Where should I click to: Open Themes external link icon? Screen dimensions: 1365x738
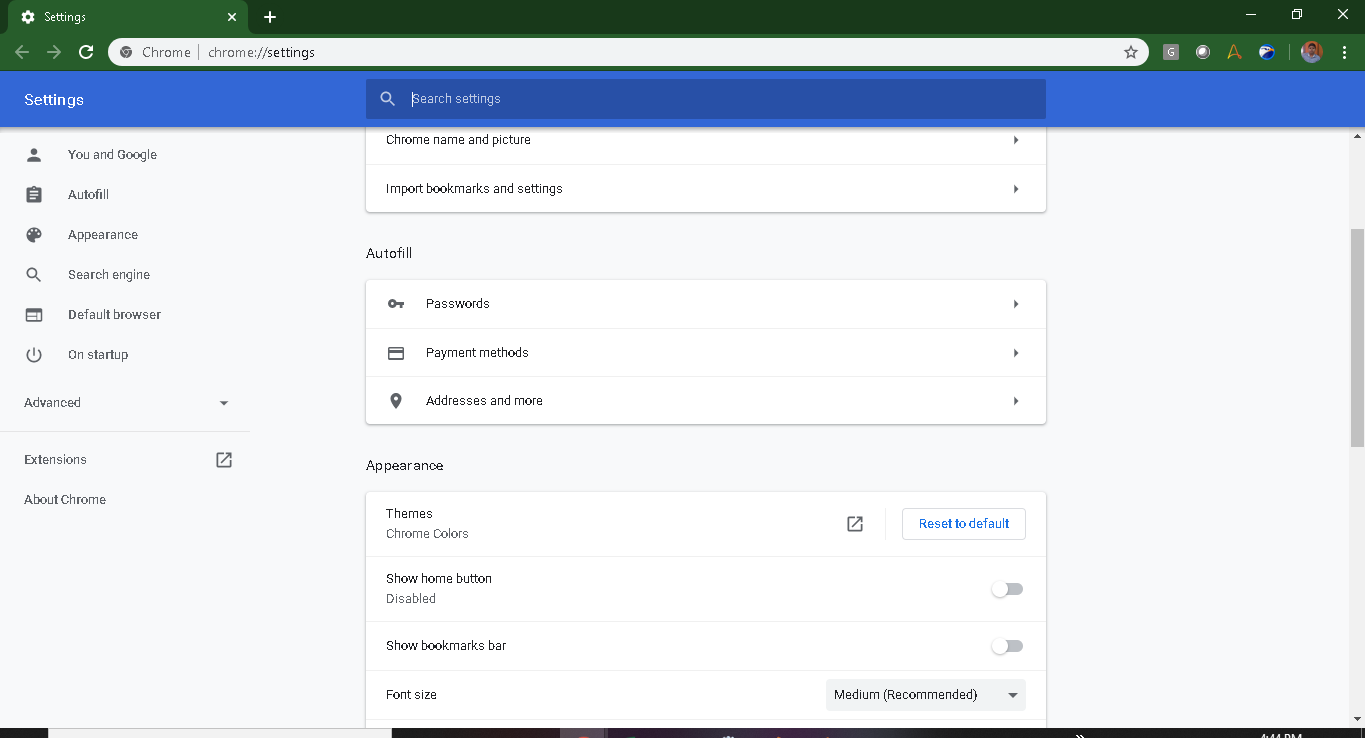coord(855,524)
